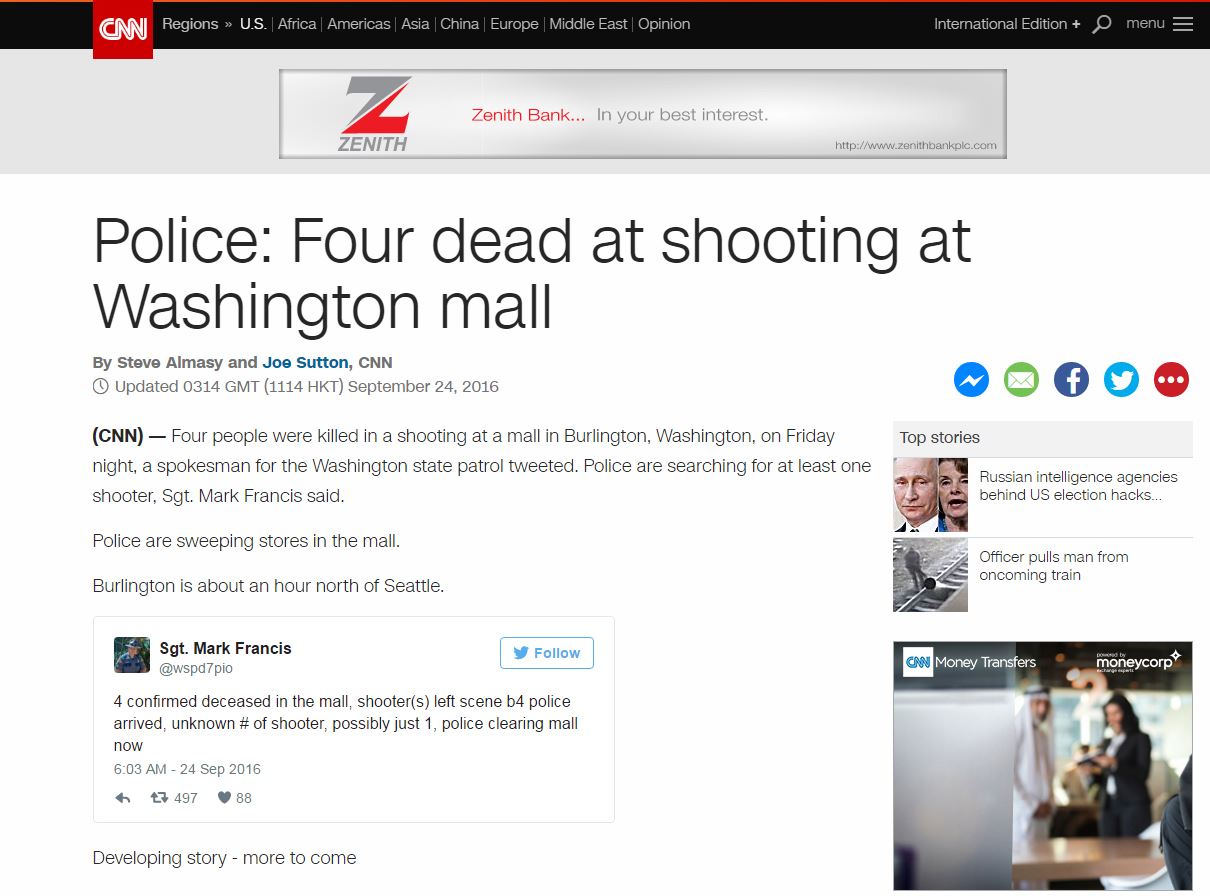Share article via green email icon
The image size is (1210, 896).
1021,380
